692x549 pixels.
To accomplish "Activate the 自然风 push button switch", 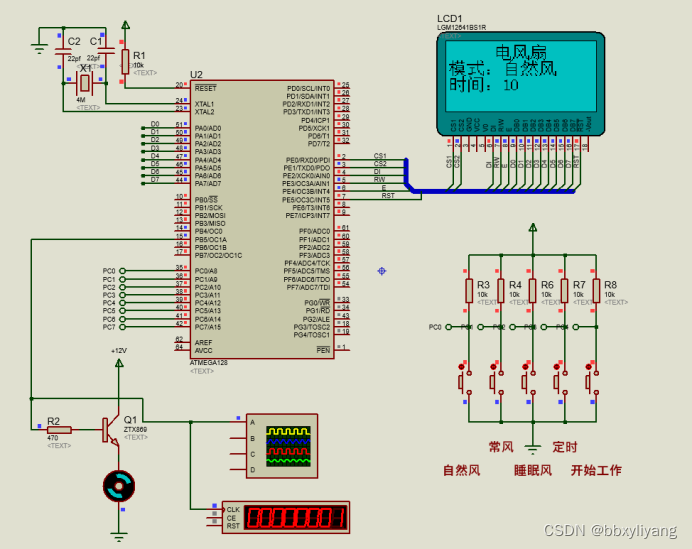I will (464, 380).
